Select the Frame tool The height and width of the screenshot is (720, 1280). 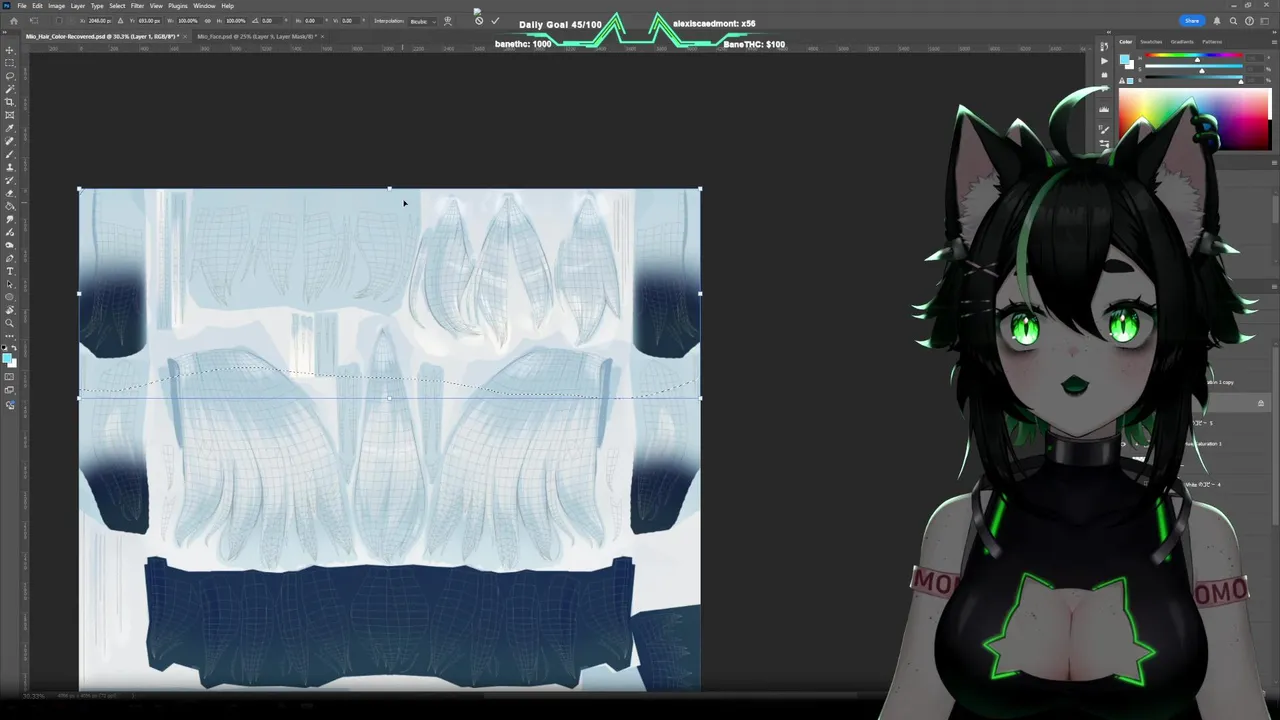tap(10, 115)
